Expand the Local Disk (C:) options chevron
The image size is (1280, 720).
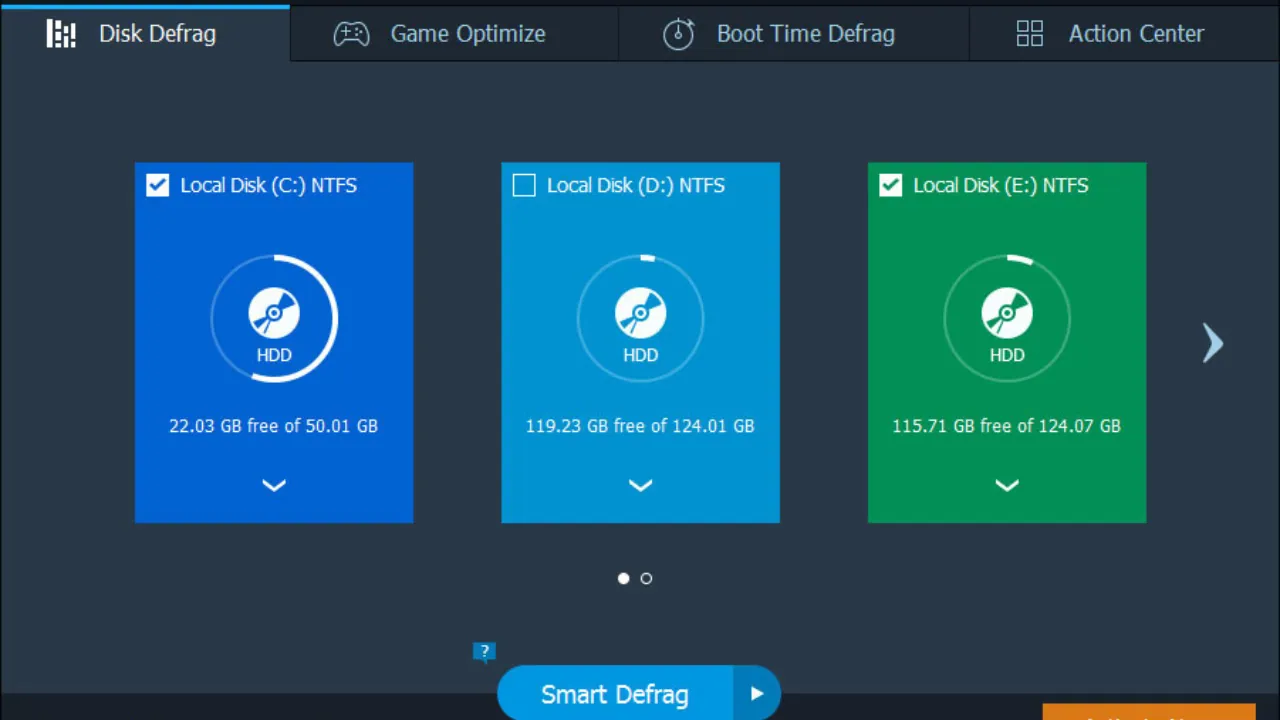[274, 485]
